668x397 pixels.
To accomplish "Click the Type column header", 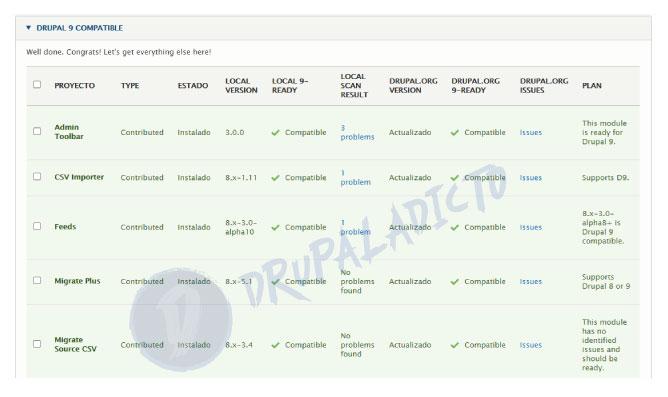I will coord(130,86).
